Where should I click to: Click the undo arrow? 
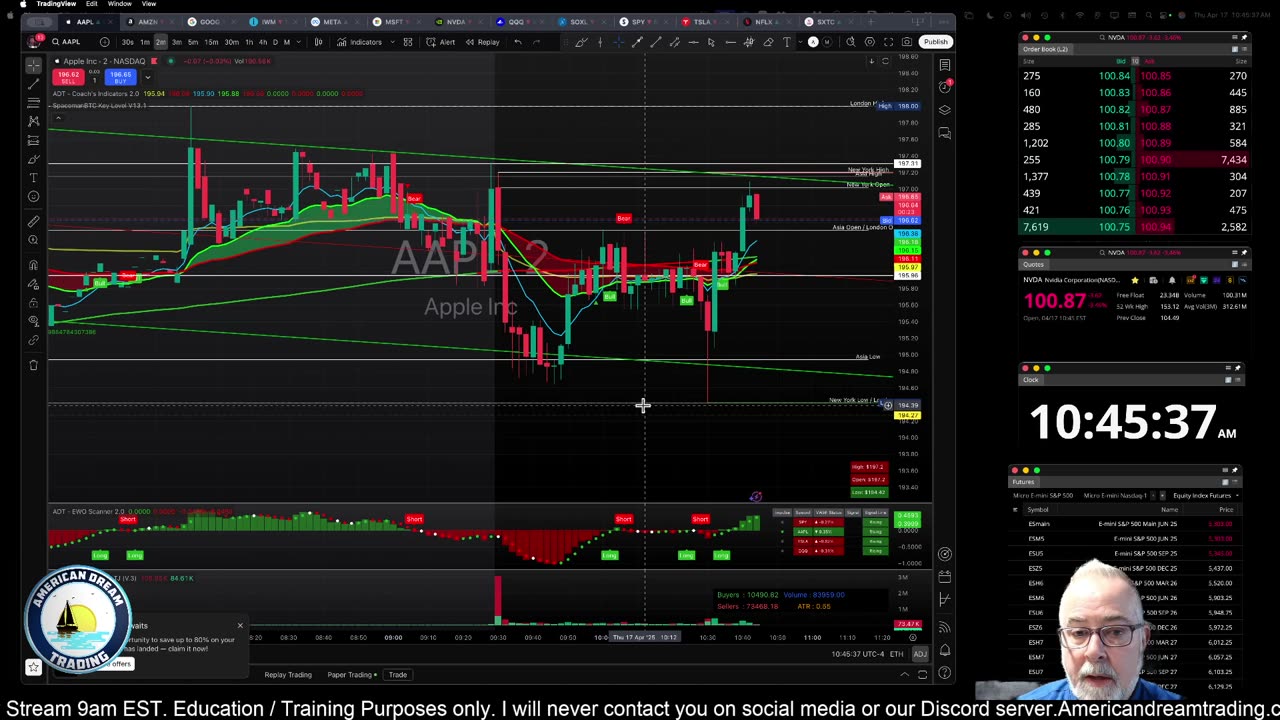click(x=518, y=42)
